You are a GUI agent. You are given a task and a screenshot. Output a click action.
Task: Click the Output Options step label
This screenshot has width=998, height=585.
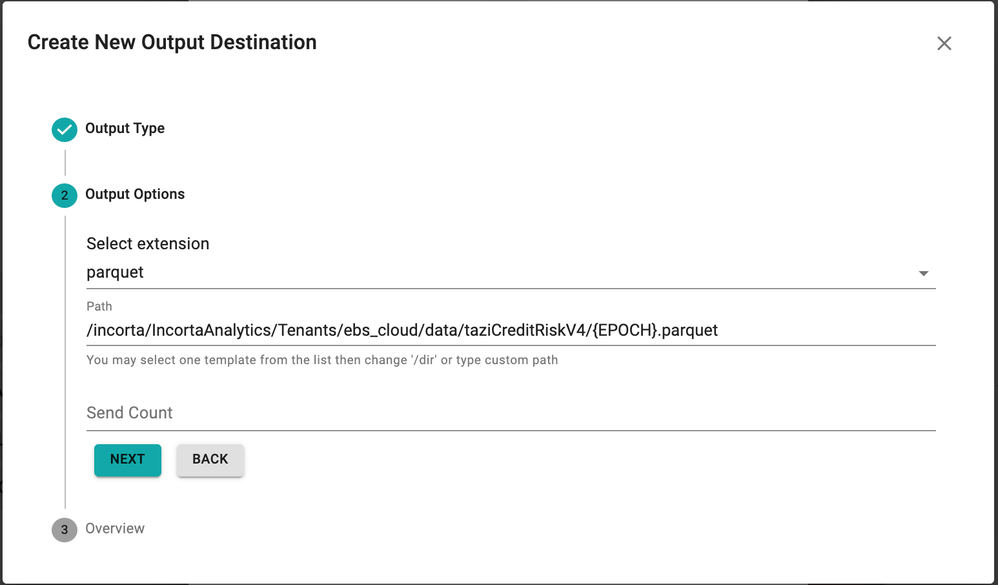click(x=135, y=194)
